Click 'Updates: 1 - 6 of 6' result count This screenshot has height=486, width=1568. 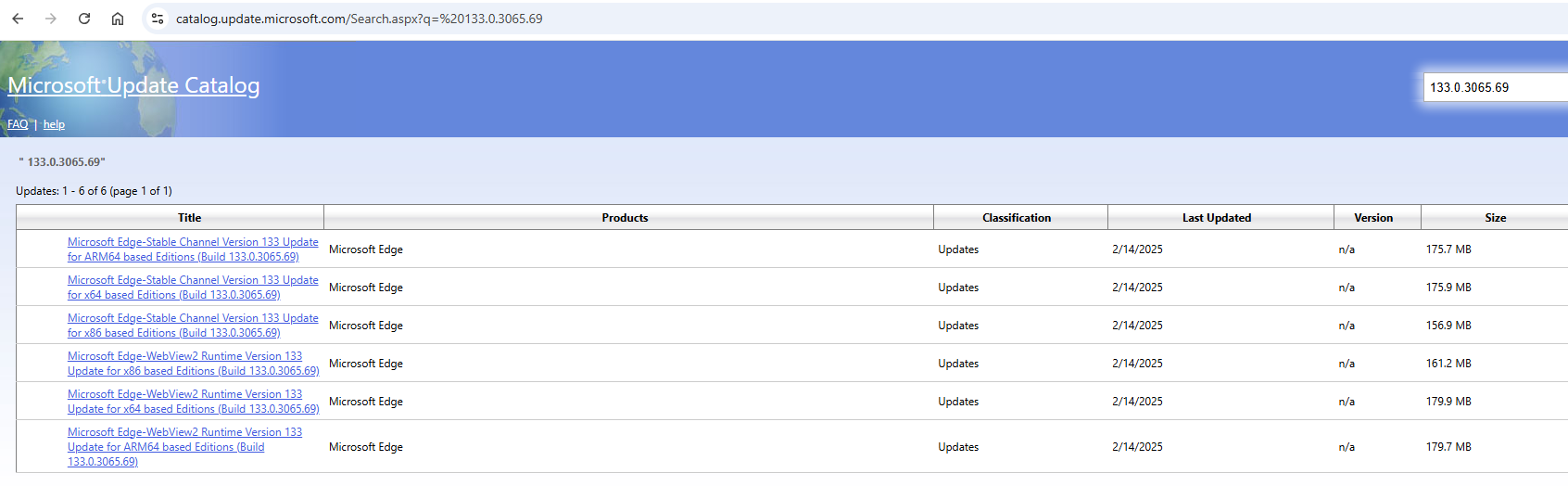tap(94, 191)
